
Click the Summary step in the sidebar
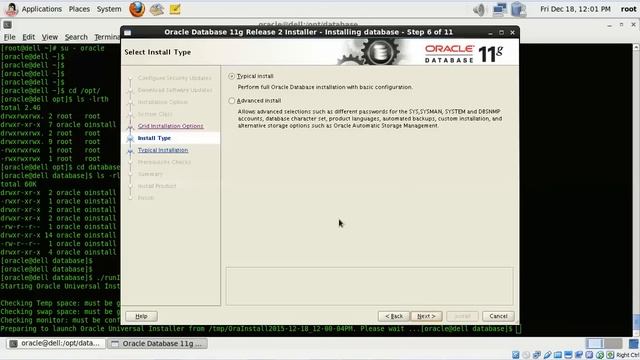(x=150, y=174)
